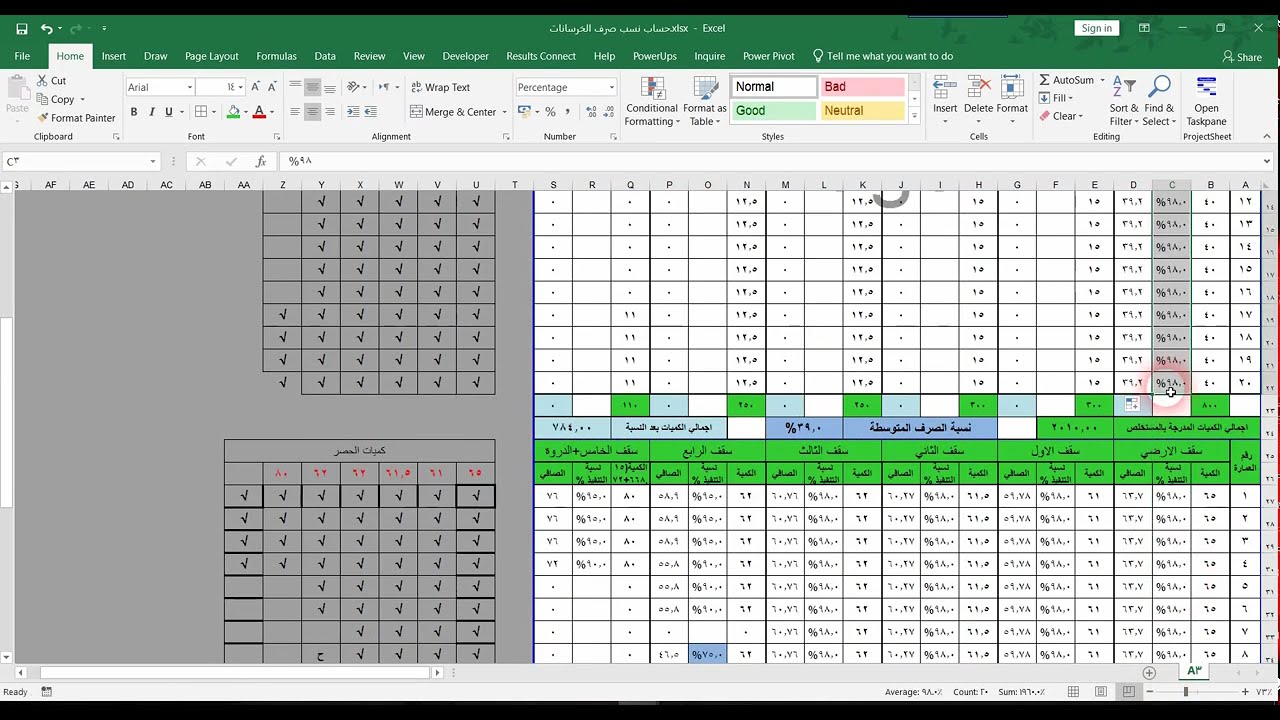The height and width of the screenshot is (720, 1280).
Task: Open Delete cells button
Action: pyautogui.click(x=978, y=101)
